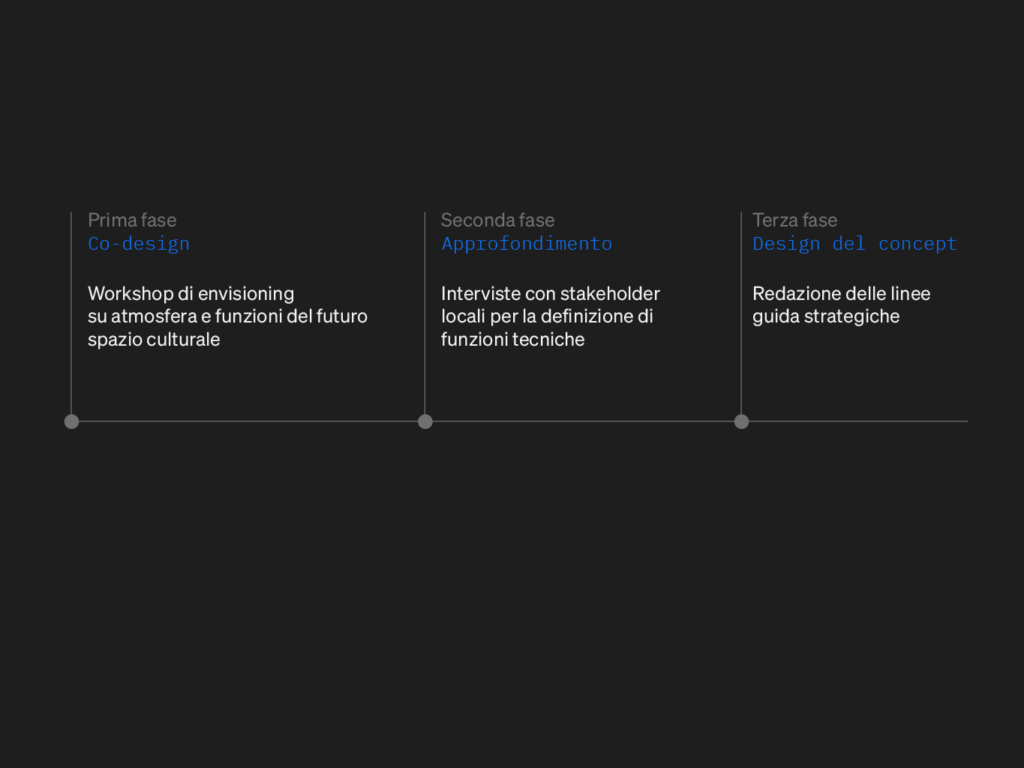
Task: Click the 'Seconda fase' heading text
Action: [x=497, y=220]
